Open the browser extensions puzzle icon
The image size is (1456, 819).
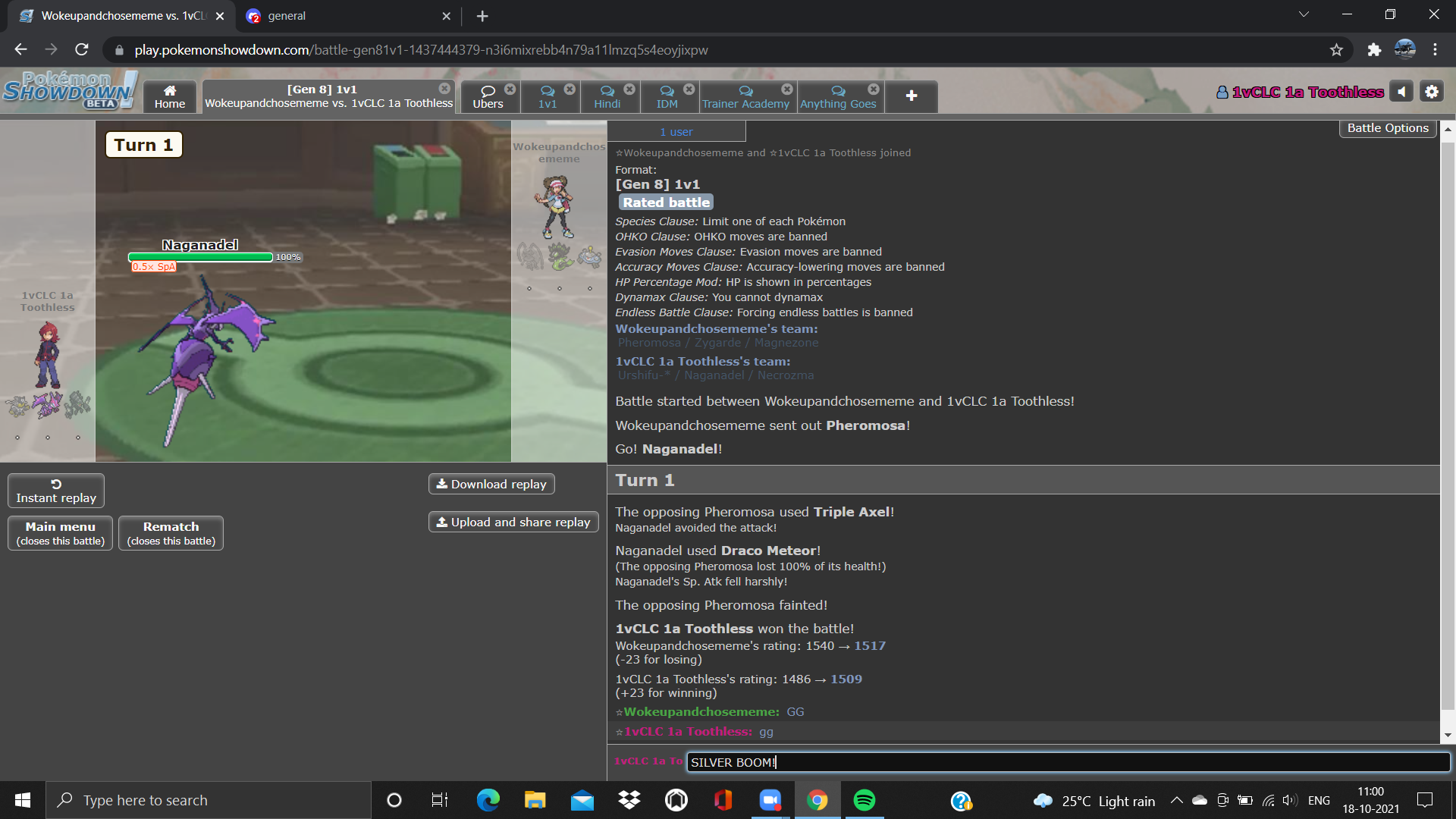(x=1374, y=49)
